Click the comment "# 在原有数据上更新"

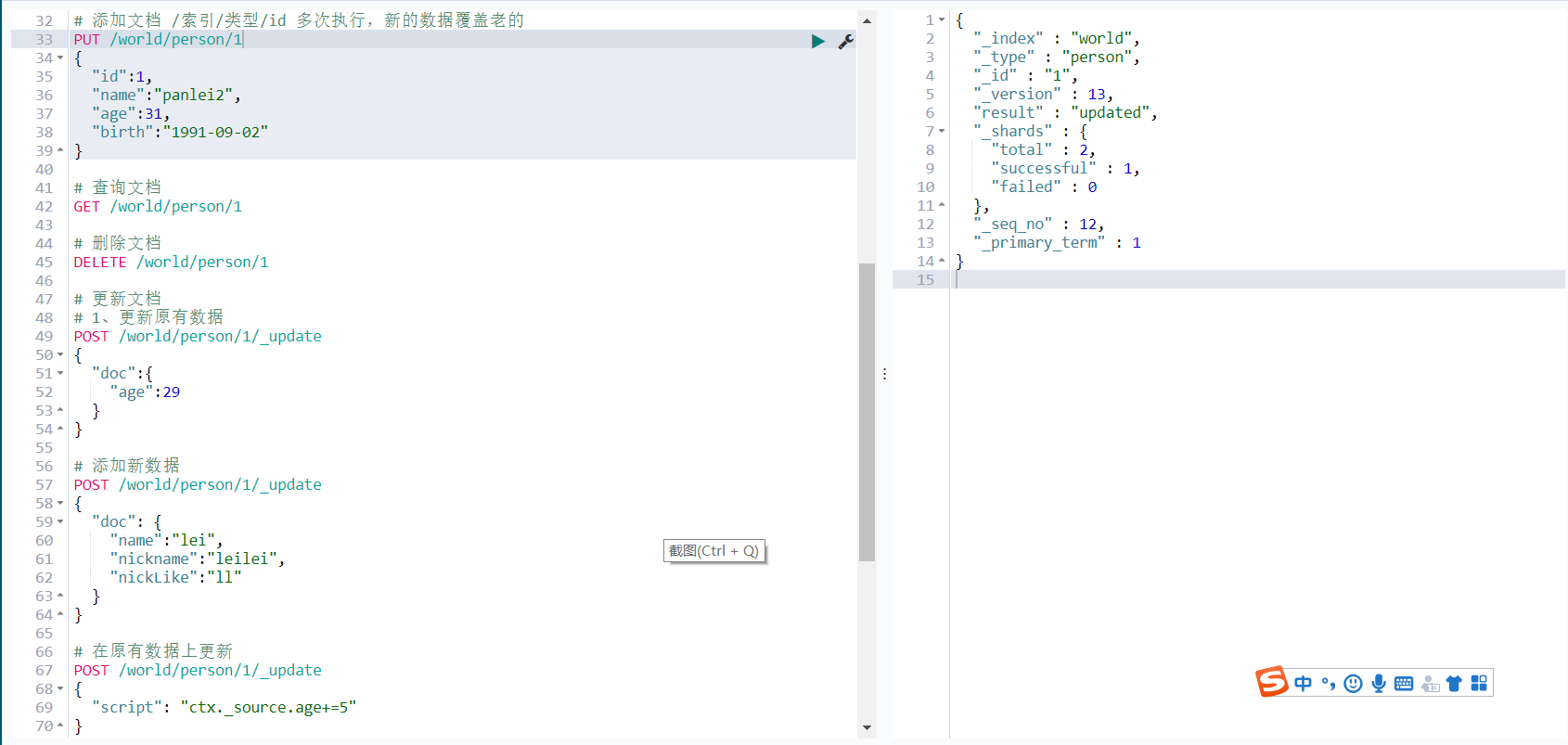pos(153,651)
